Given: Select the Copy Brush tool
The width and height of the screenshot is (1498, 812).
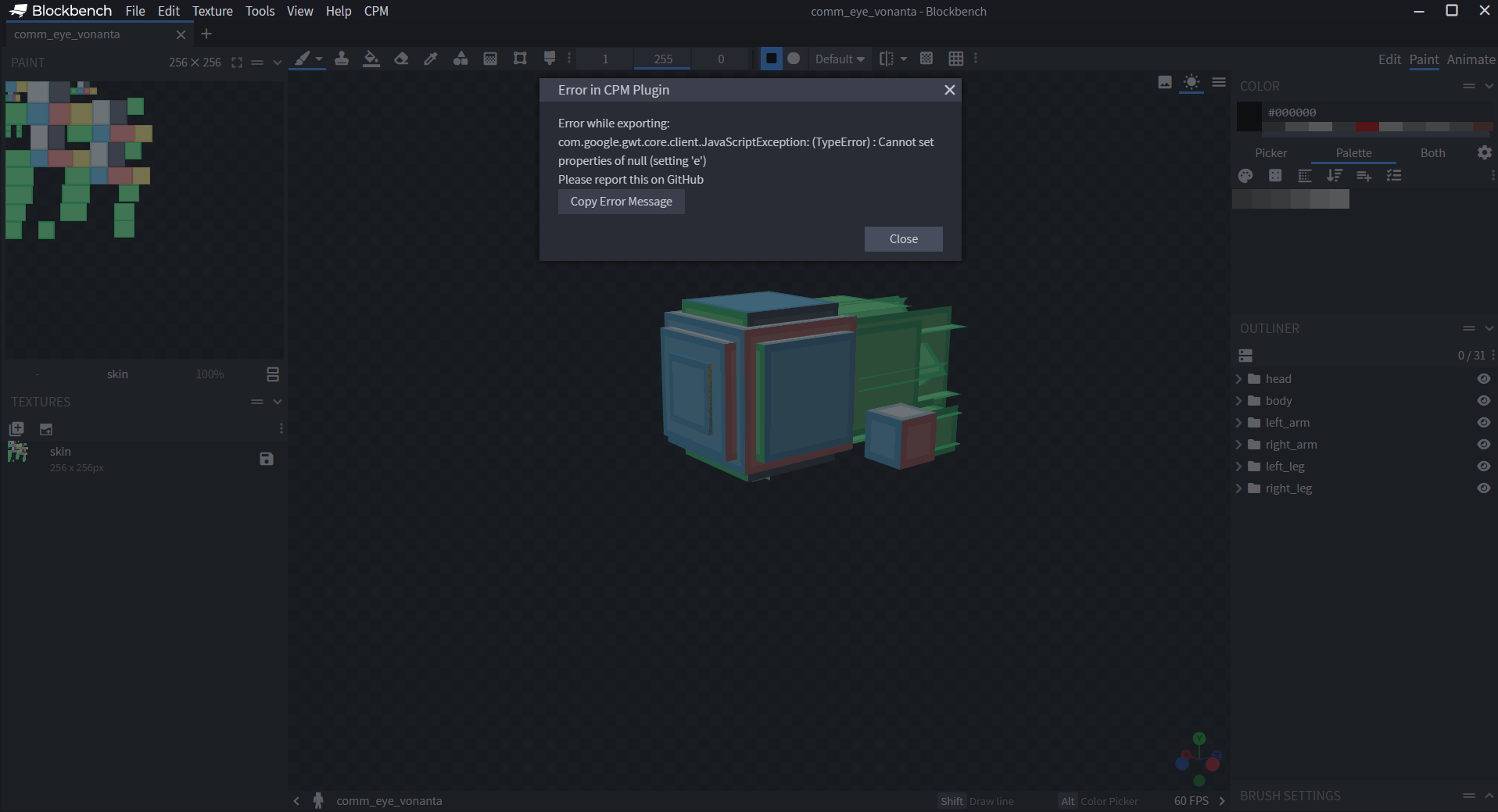Looking at the screenshot, I should pos(342,59).
